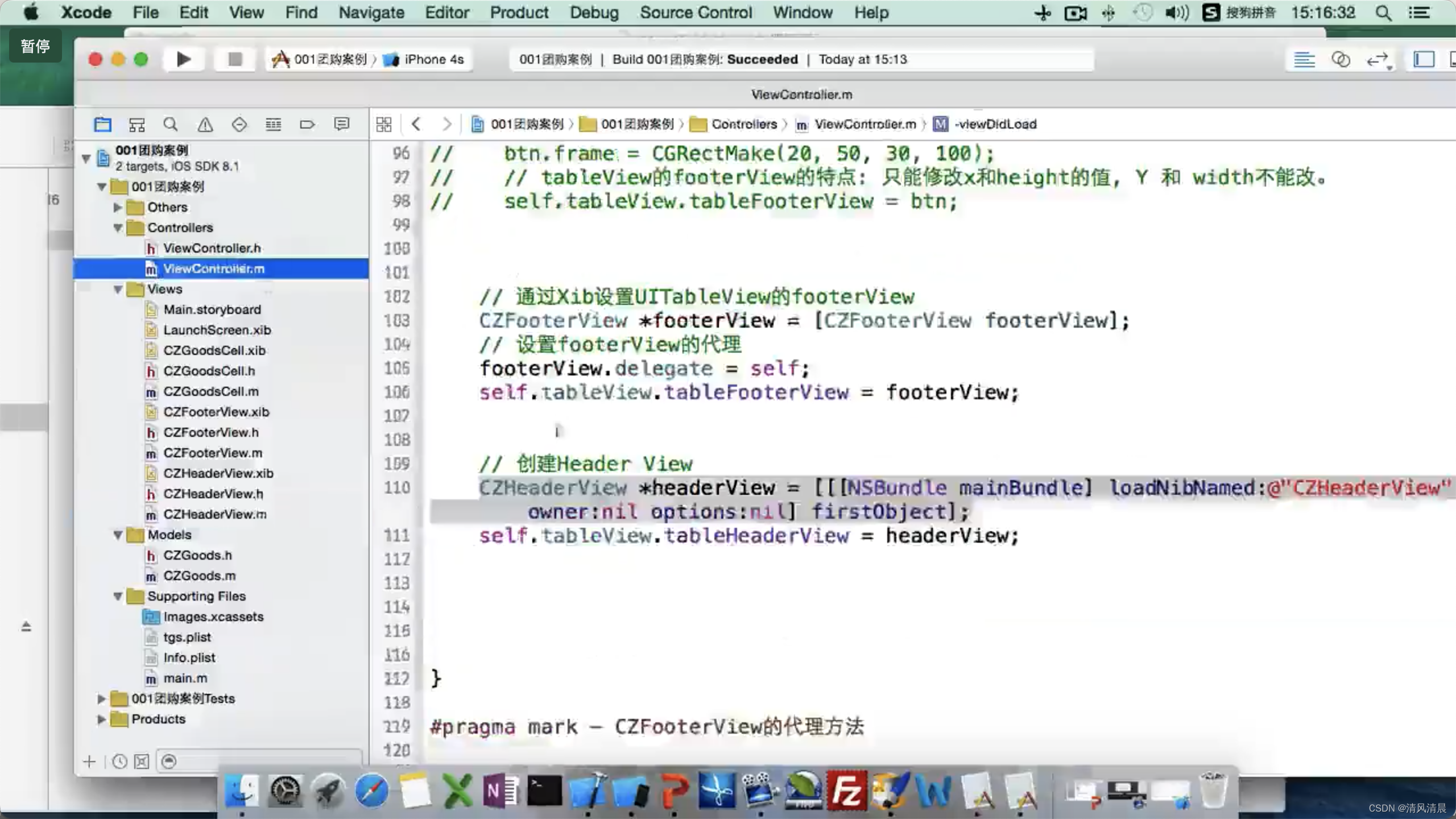The image size is (1456, 819).
Task: Open CZGoods.h model file
Action: click(x=197, y=555)
